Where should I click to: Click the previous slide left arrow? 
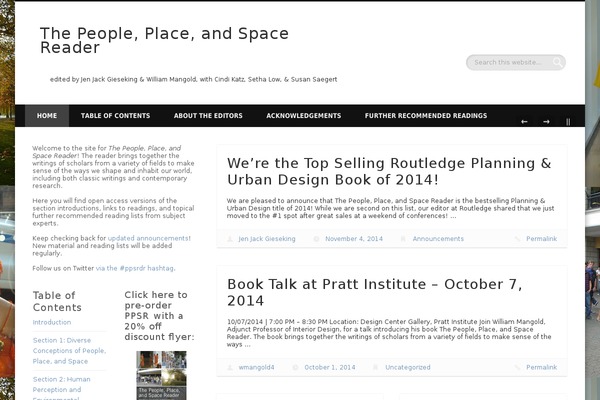[524, 122]
